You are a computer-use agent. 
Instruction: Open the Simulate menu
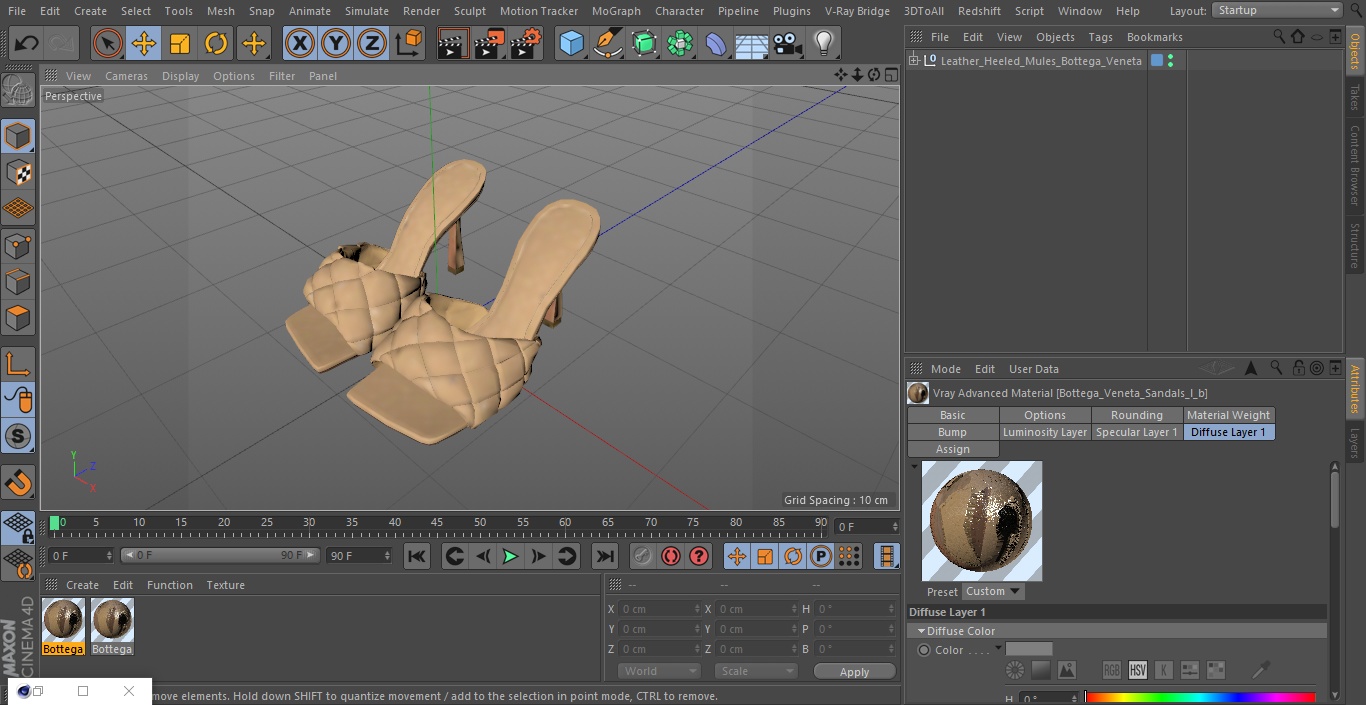point(367,11)
